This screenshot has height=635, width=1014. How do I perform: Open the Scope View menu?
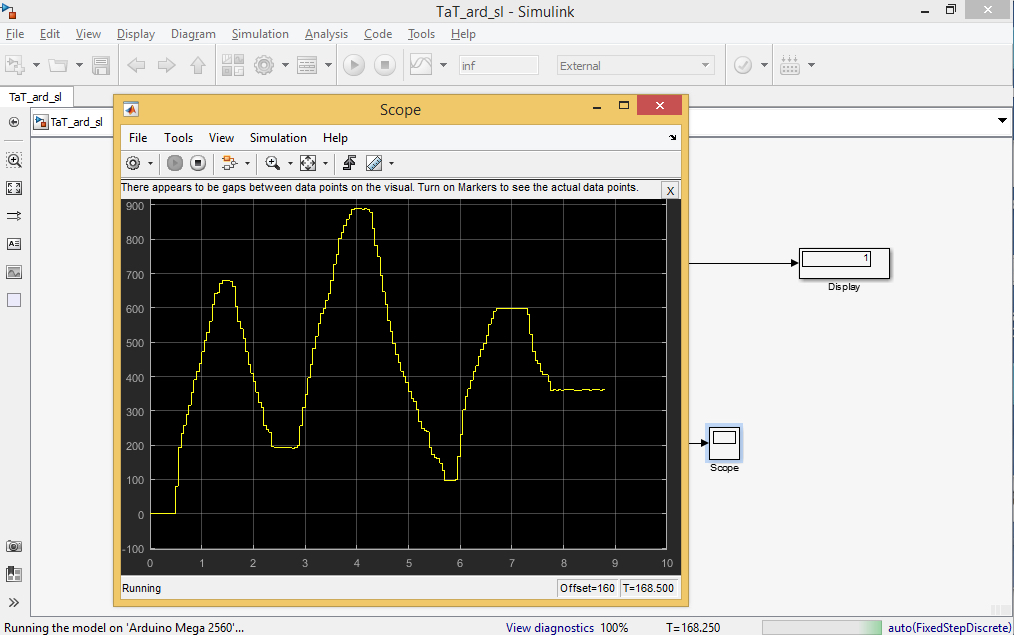[x=221, y=138]
